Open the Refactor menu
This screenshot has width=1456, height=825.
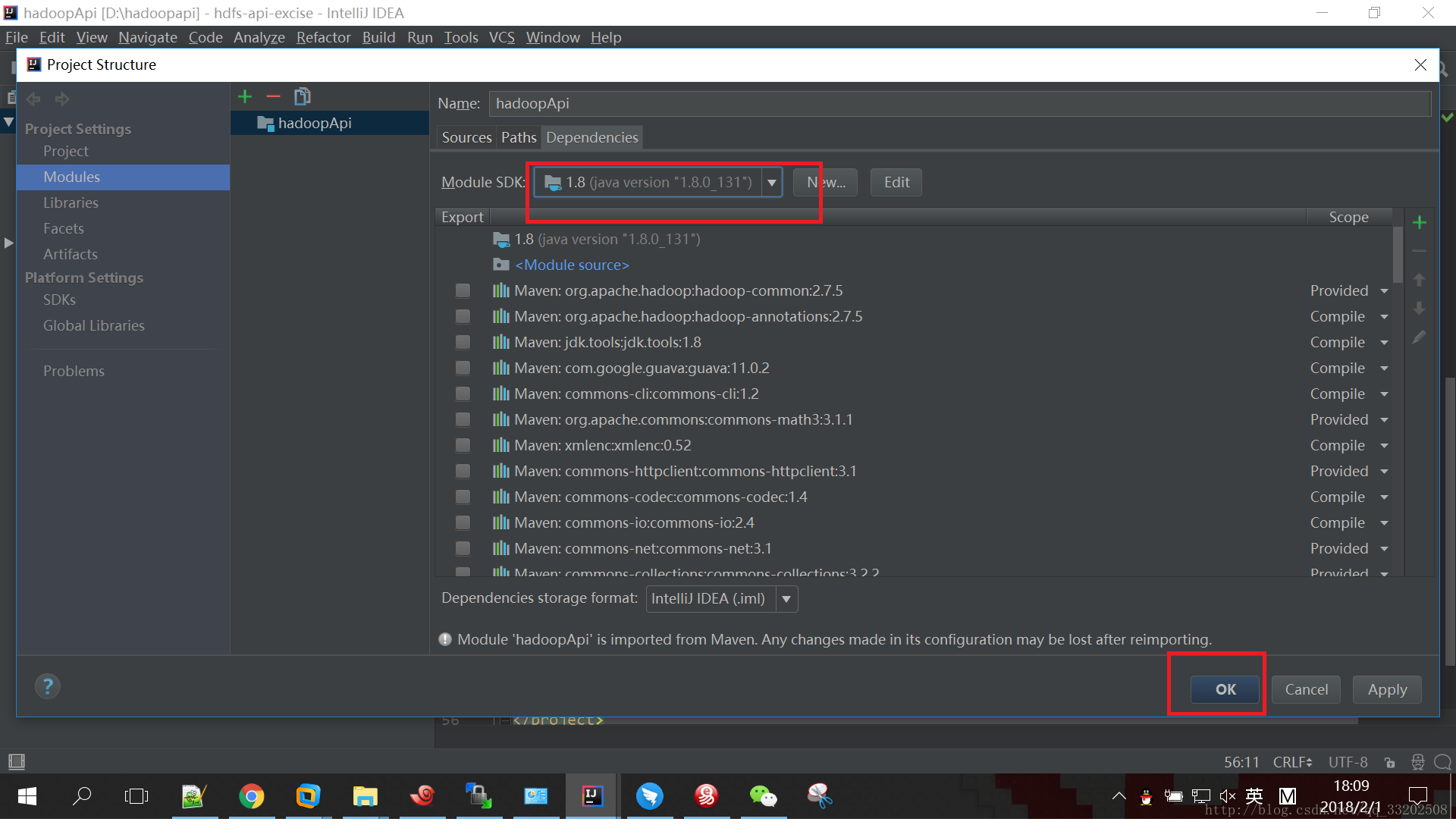pos(323,37)
